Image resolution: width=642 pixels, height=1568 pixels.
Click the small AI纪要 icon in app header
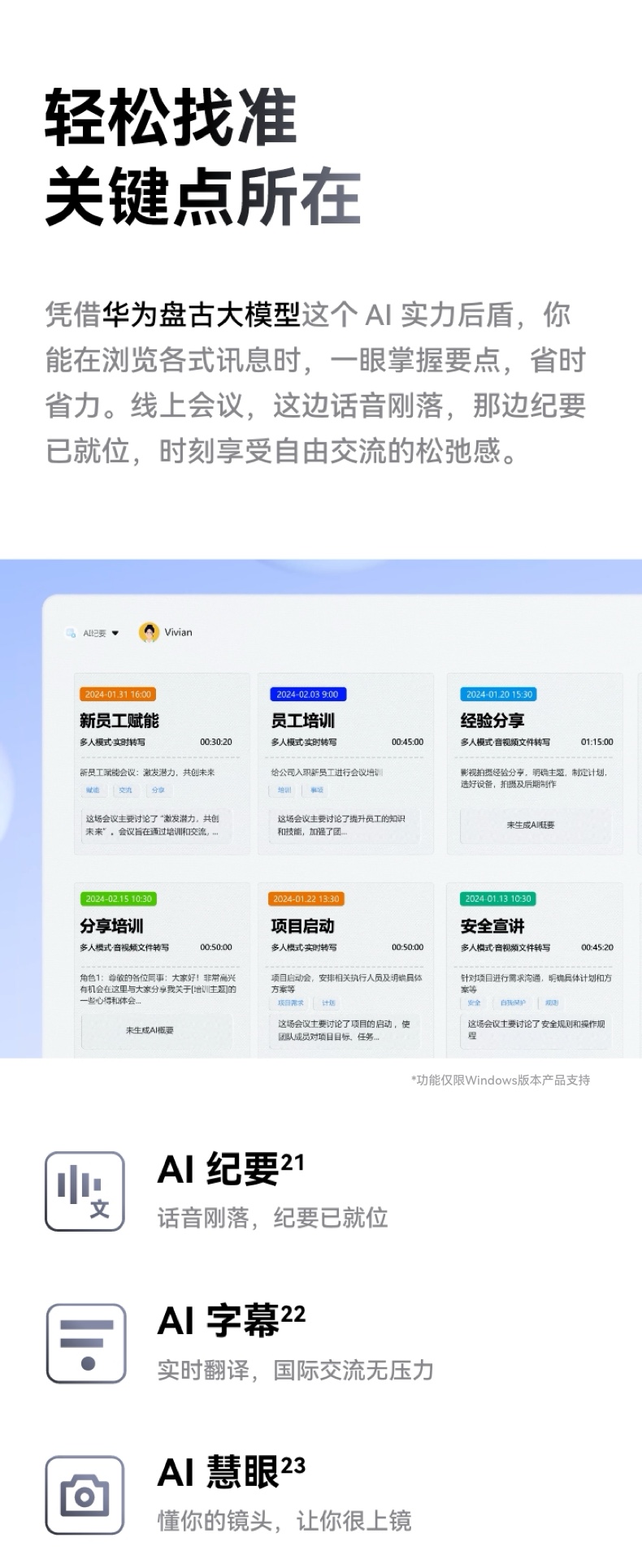[71, 633]
